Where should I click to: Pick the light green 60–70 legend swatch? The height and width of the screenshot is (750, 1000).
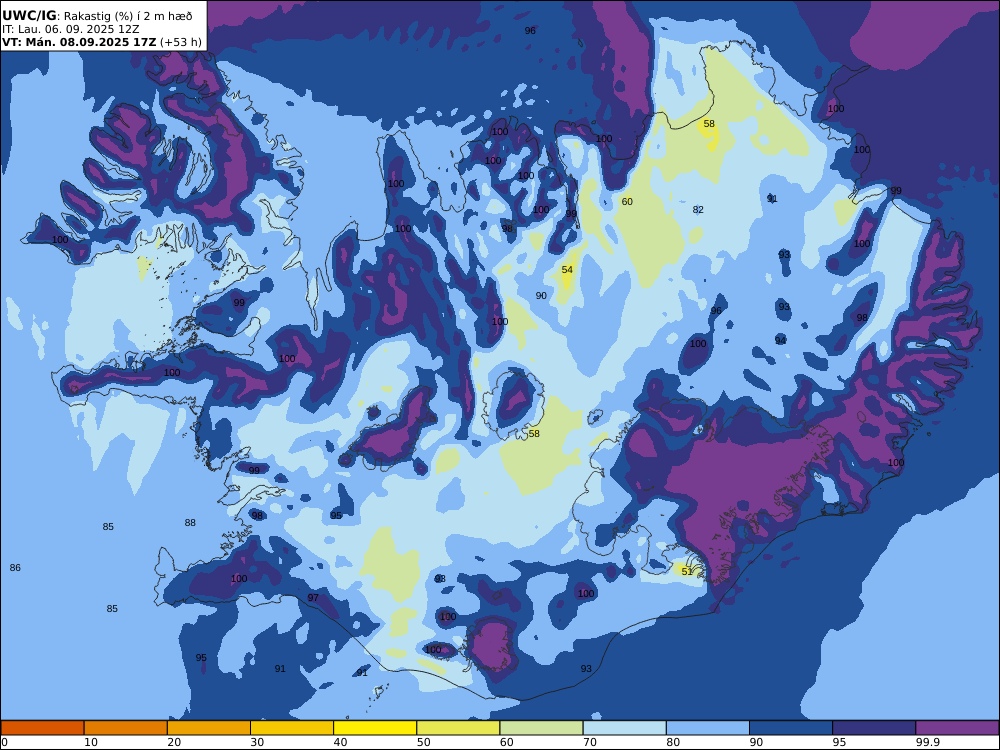tap(541, 728)
